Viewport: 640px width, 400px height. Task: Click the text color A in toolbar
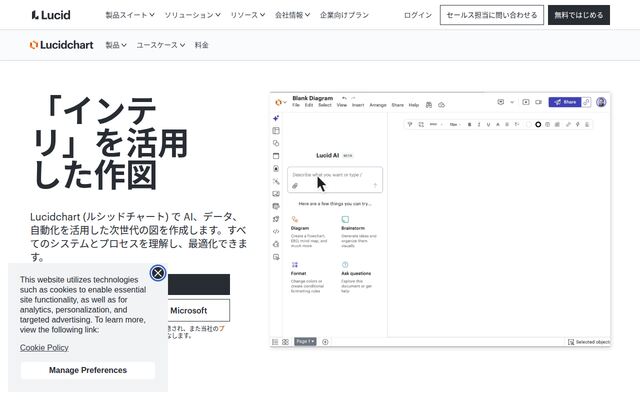[498, 124]
